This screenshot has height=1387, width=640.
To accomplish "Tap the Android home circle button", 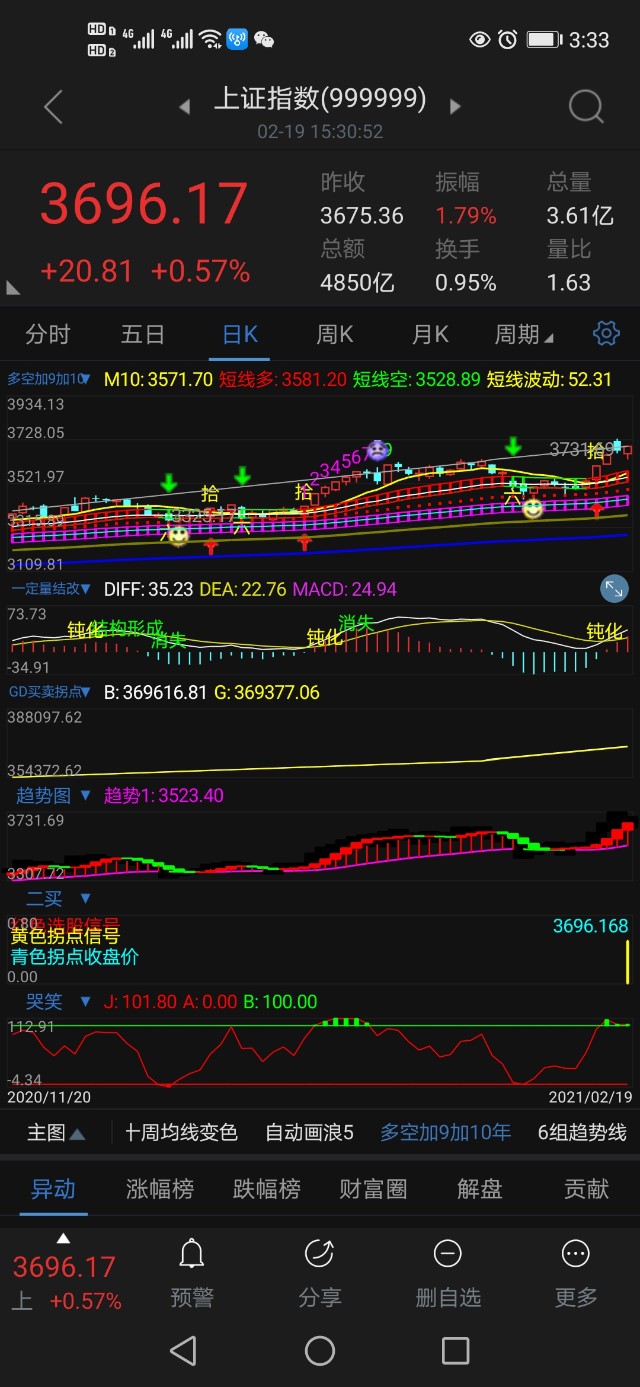I will pos(320,1351).
